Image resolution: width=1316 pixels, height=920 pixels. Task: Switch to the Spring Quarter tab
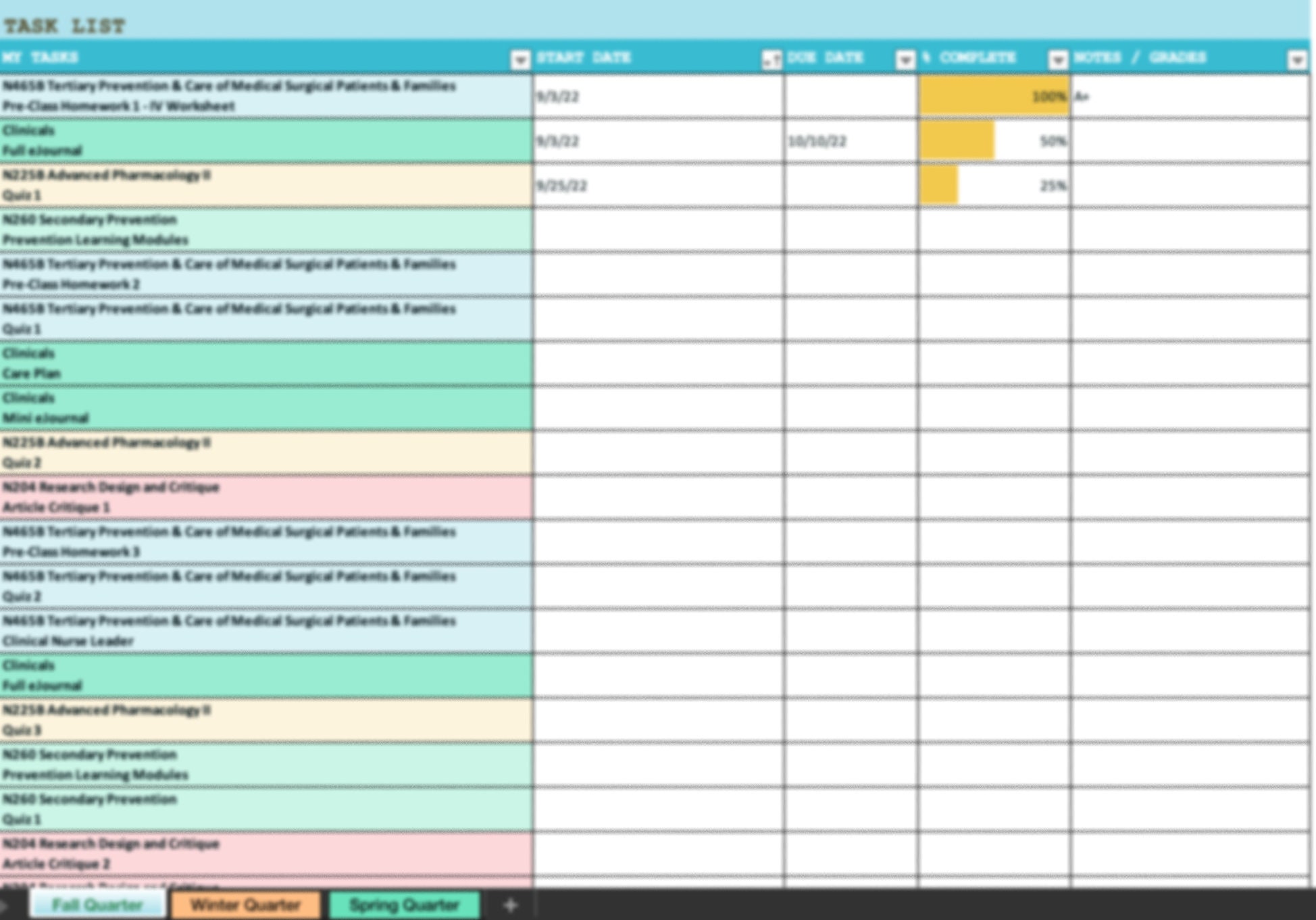403,905
